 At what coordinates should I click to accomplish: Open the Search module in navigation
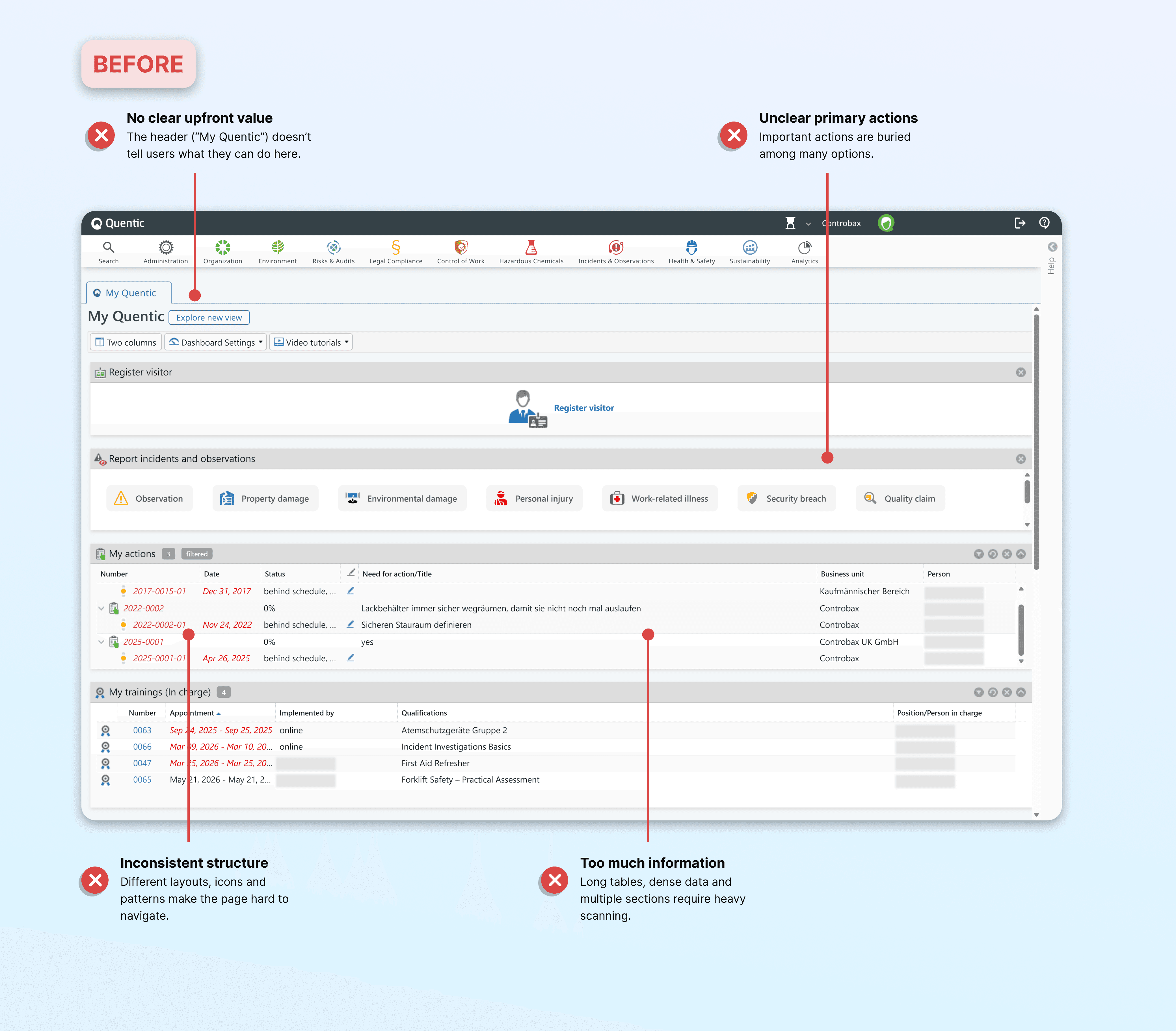(108, 252)
